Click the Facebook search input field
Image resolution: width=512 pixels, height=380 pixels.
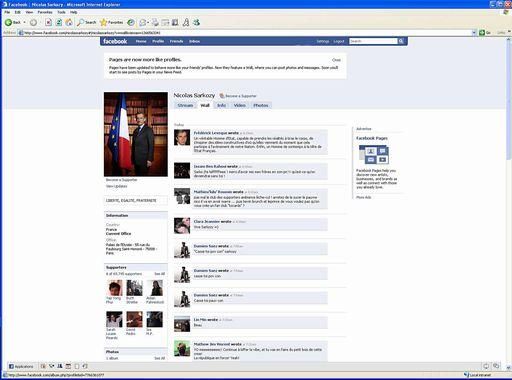tap(373, 41)
